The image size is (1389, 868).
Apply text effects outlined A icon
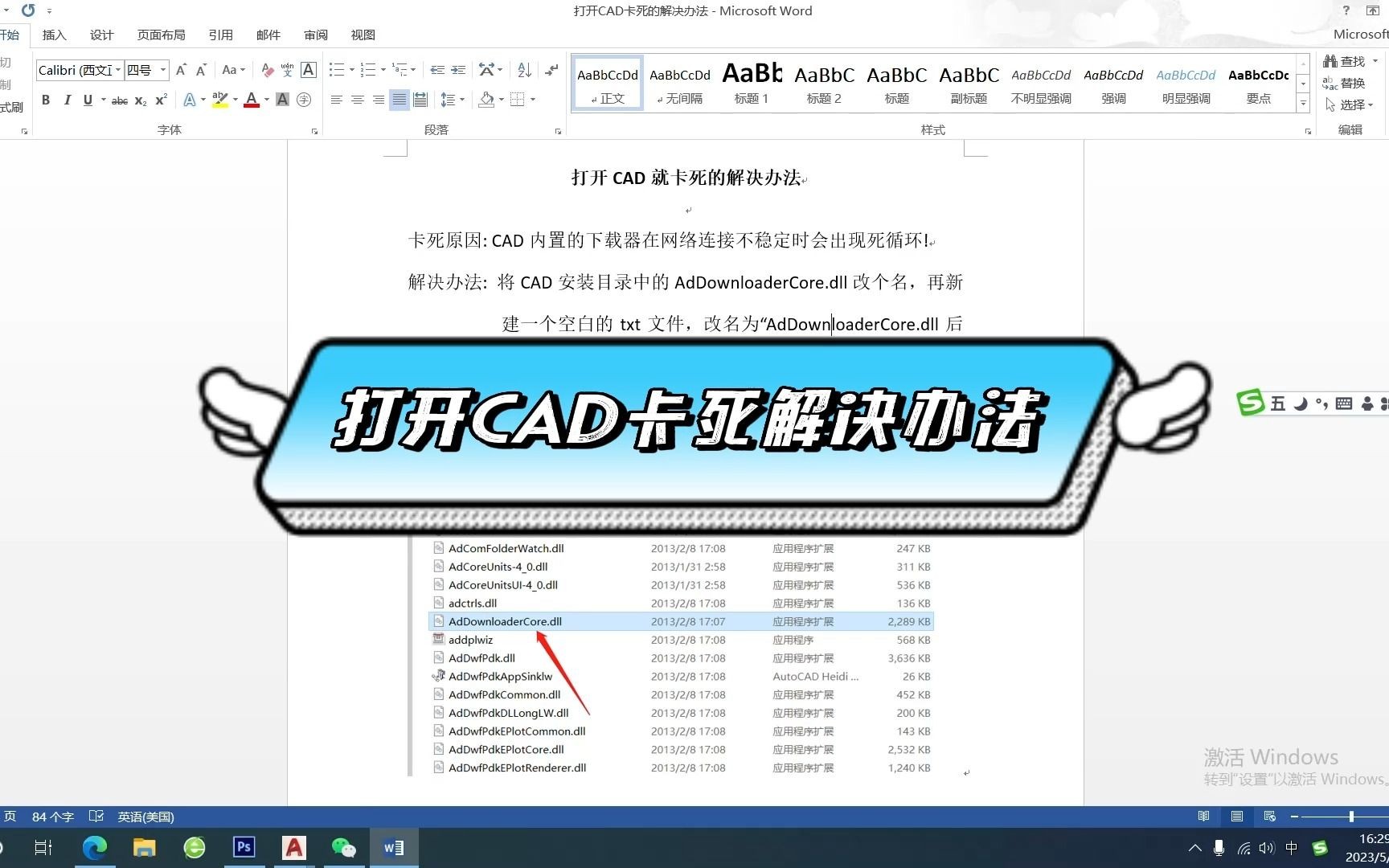[x=189, y=100]
